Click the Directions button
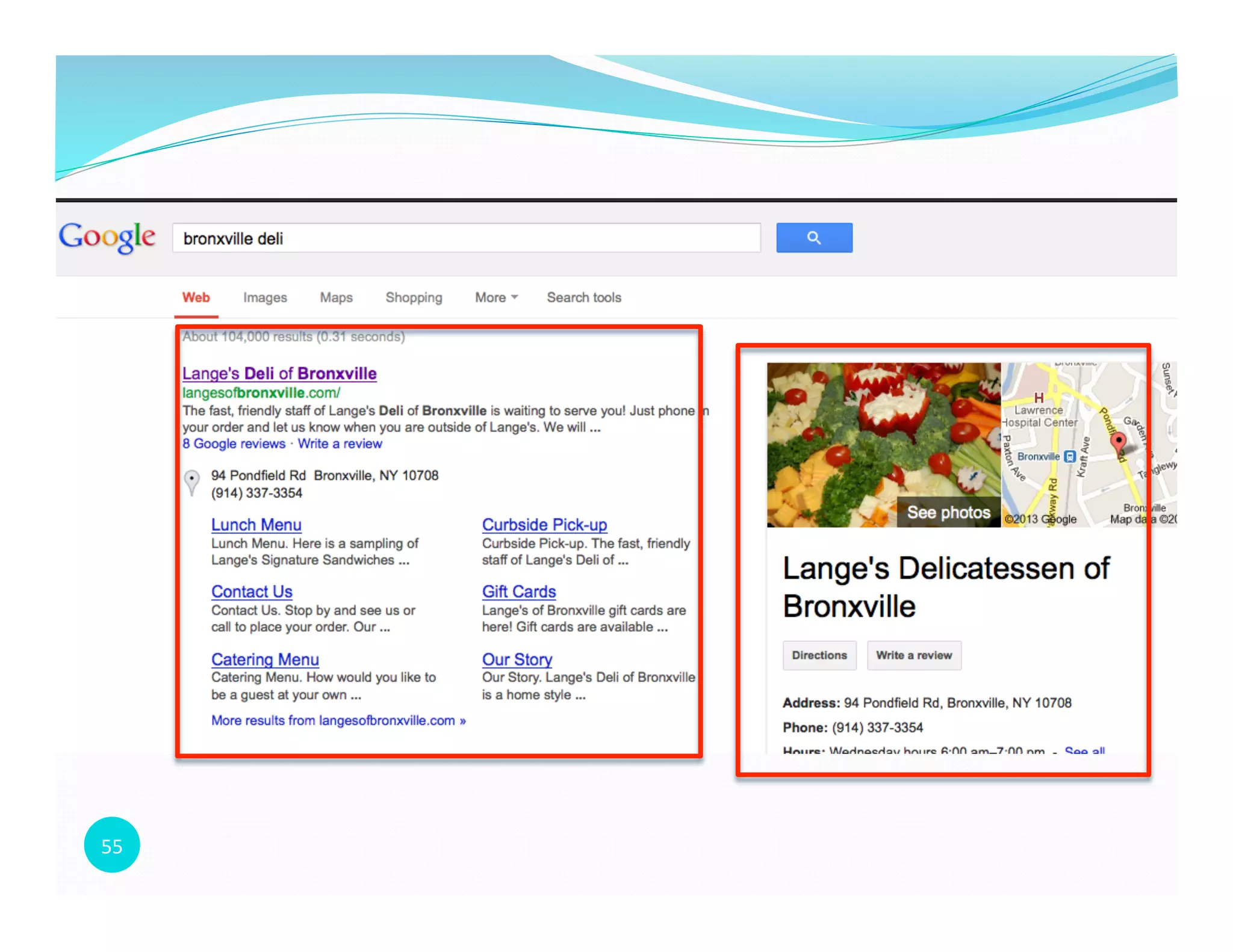Screen dimensions: 1233x952 [x=819, y=655]
